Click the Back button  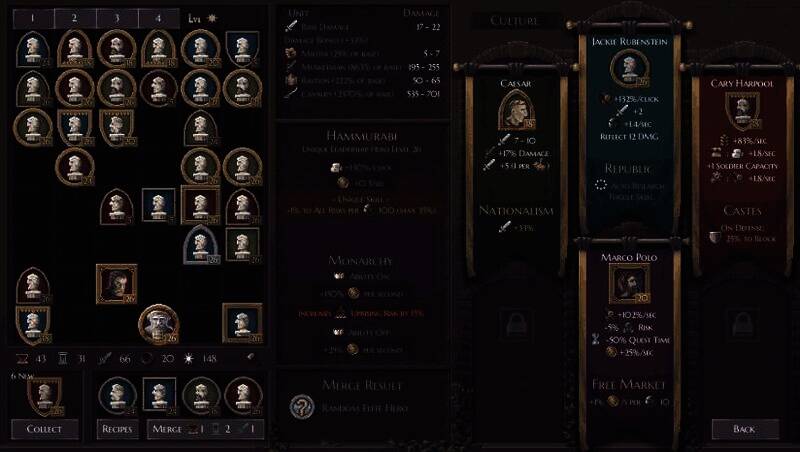click(x=744, y=429)
